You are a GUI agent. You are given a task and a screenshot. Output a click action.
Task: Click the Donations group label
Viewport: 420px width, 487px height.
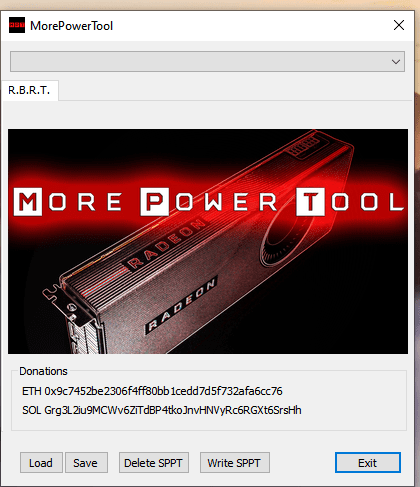[x=43, y=371]
